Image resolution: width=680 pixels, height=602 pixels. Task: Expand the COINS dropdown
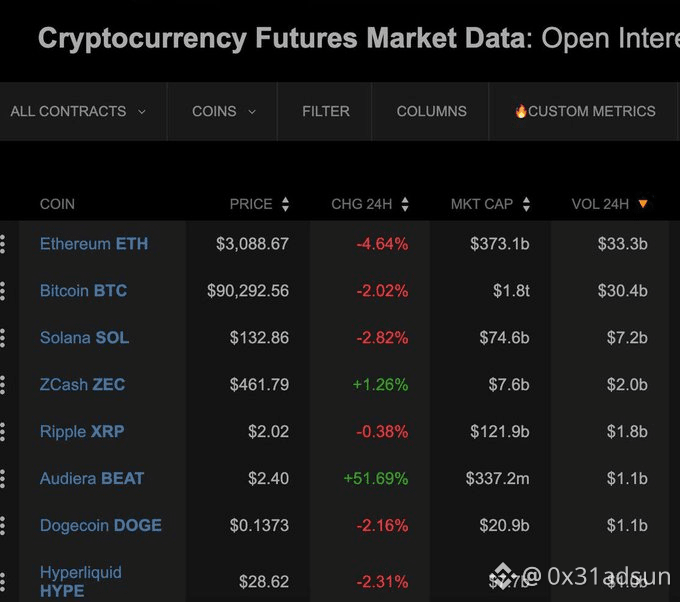(x=224, y=111)
